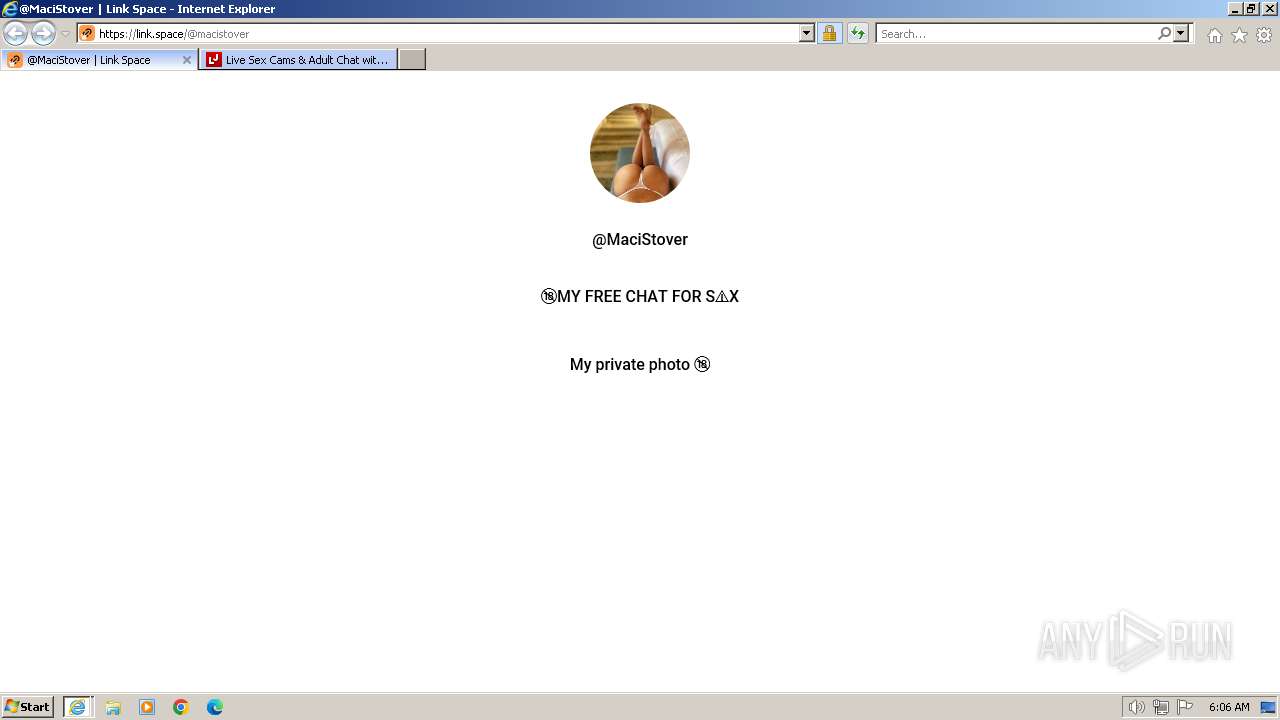The width and height of the screenshot is (1280, 720).
Task: Click the favicon beside the address URL
Action: (87, 33)
